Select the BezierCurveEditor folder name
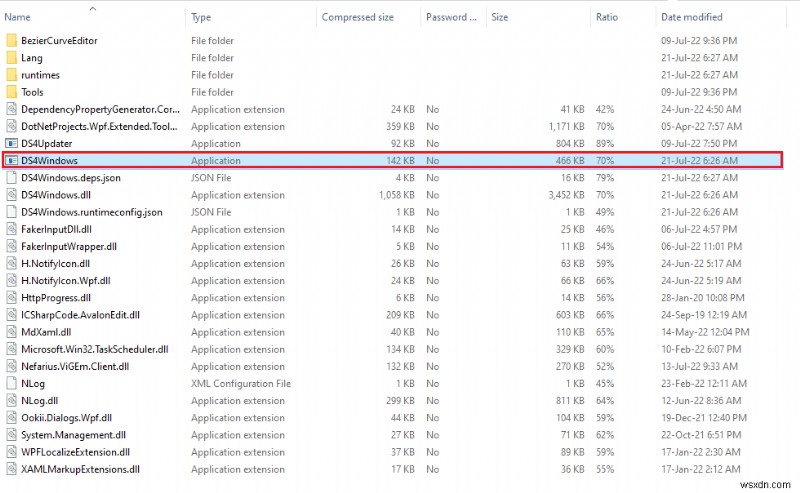 coord(59,40)
